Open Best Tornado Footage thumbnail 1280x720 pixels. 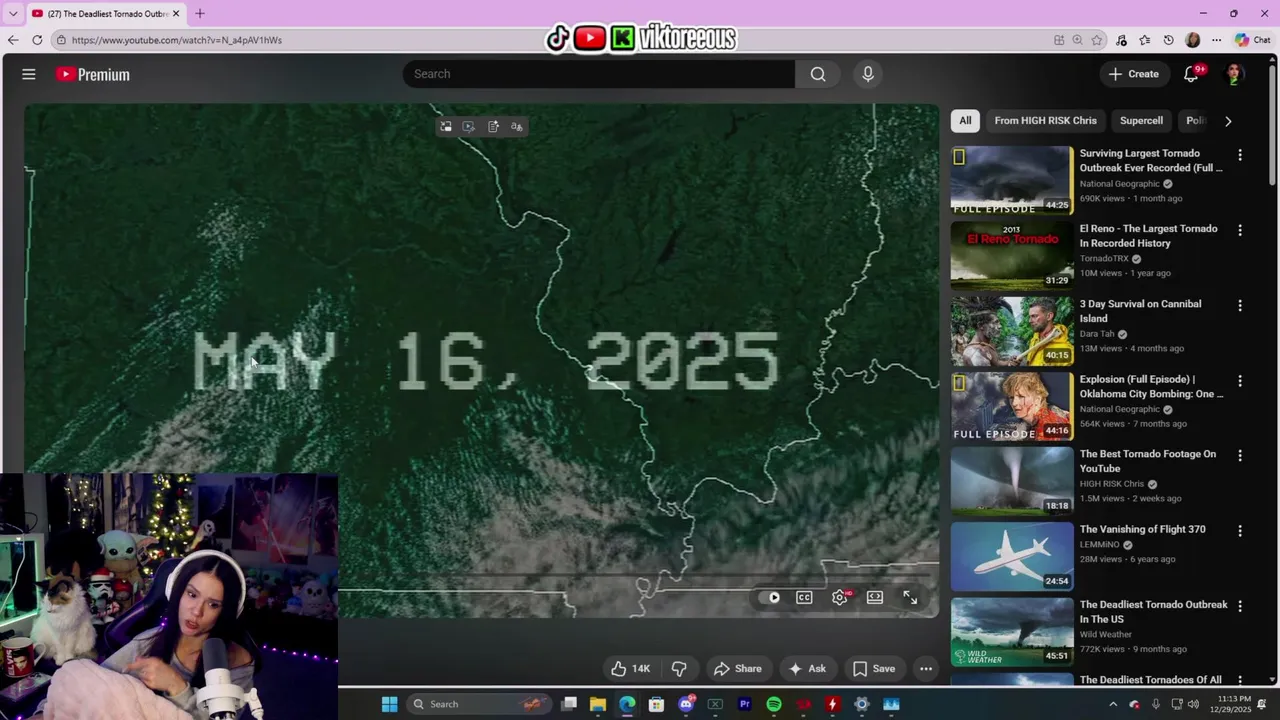[x=1011, y=480]
